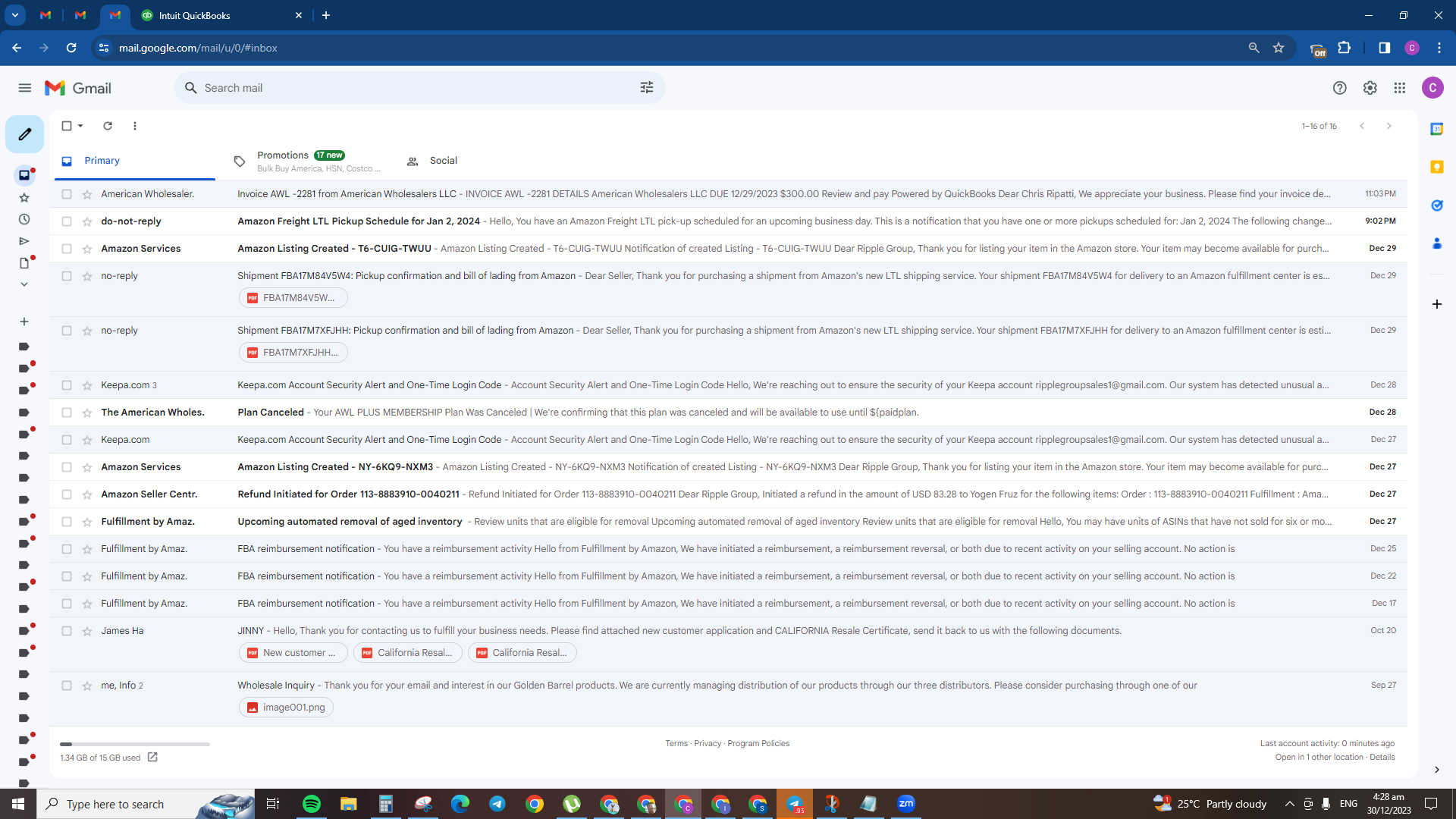1456x819 pixels.
Task: Open Telegram from the taskbar
Action: coord(497,804)
